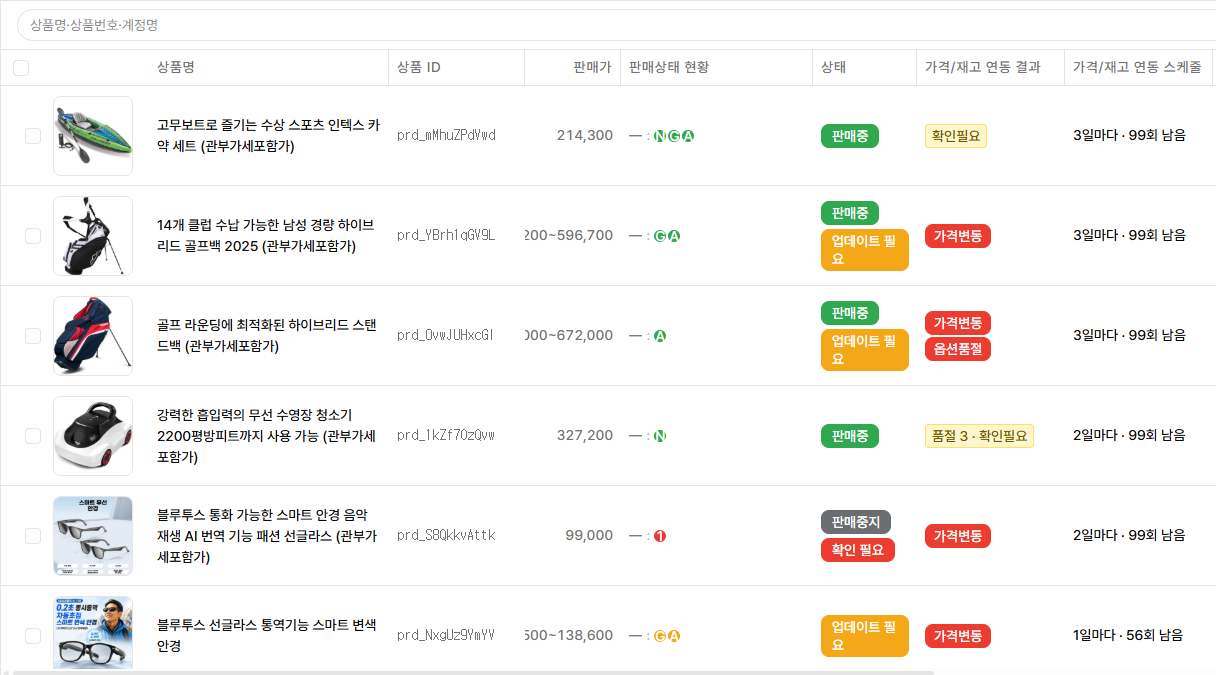This screenshot has width=1216, height=675.
Task: Check the box for prd_NxgUz9YmYV row
Action: click(33, 636)
